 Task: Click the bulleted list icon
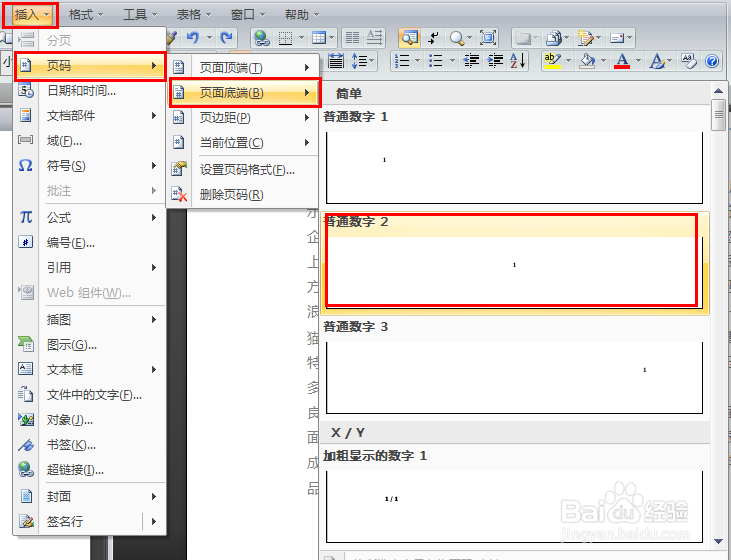click(x=435, y=61)
